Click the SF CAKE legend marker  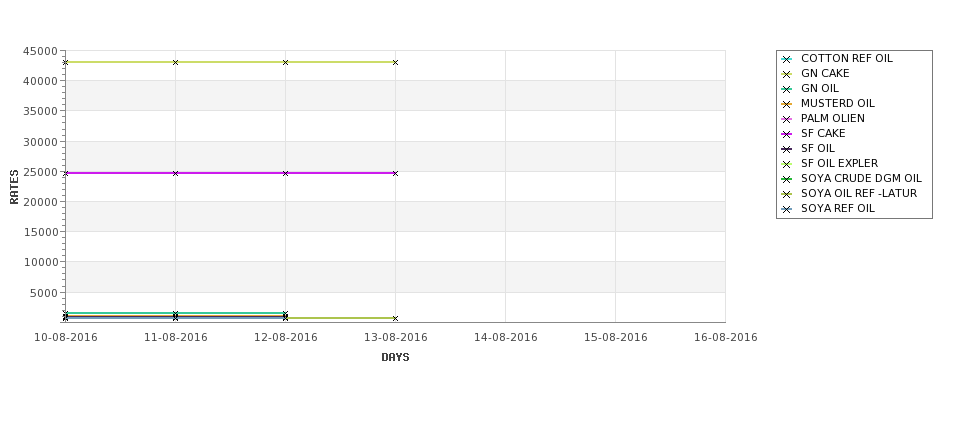pos(787,134)
